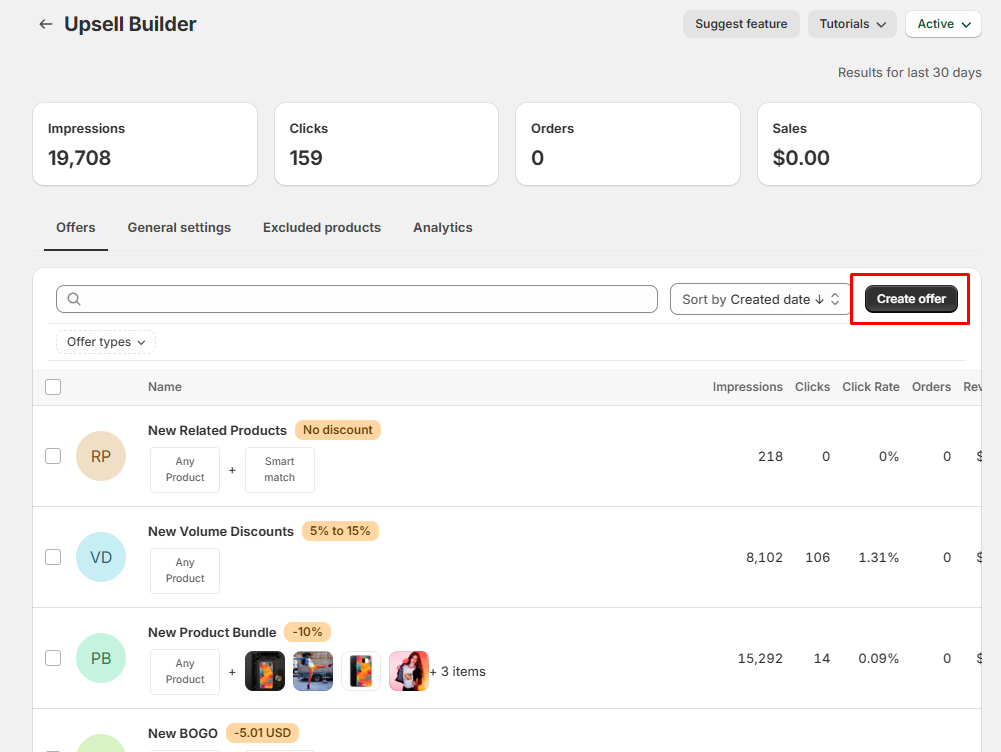Viewport: 1001px width, 752px height.
Task: Select the New Volume Discounts row checkbox
Action: coord(53,557)
